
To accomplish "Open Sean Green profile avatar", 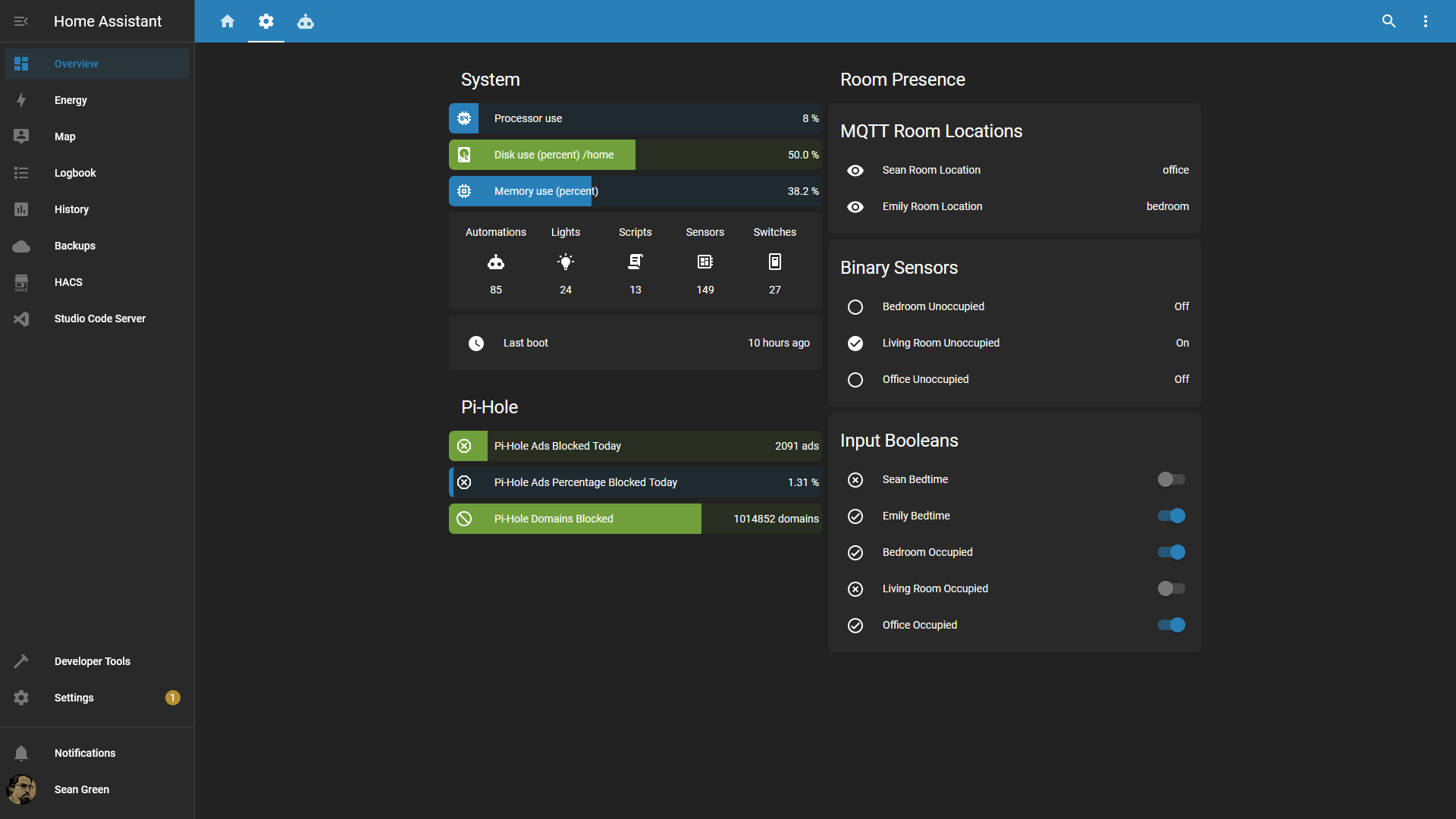I will (21, 789).
